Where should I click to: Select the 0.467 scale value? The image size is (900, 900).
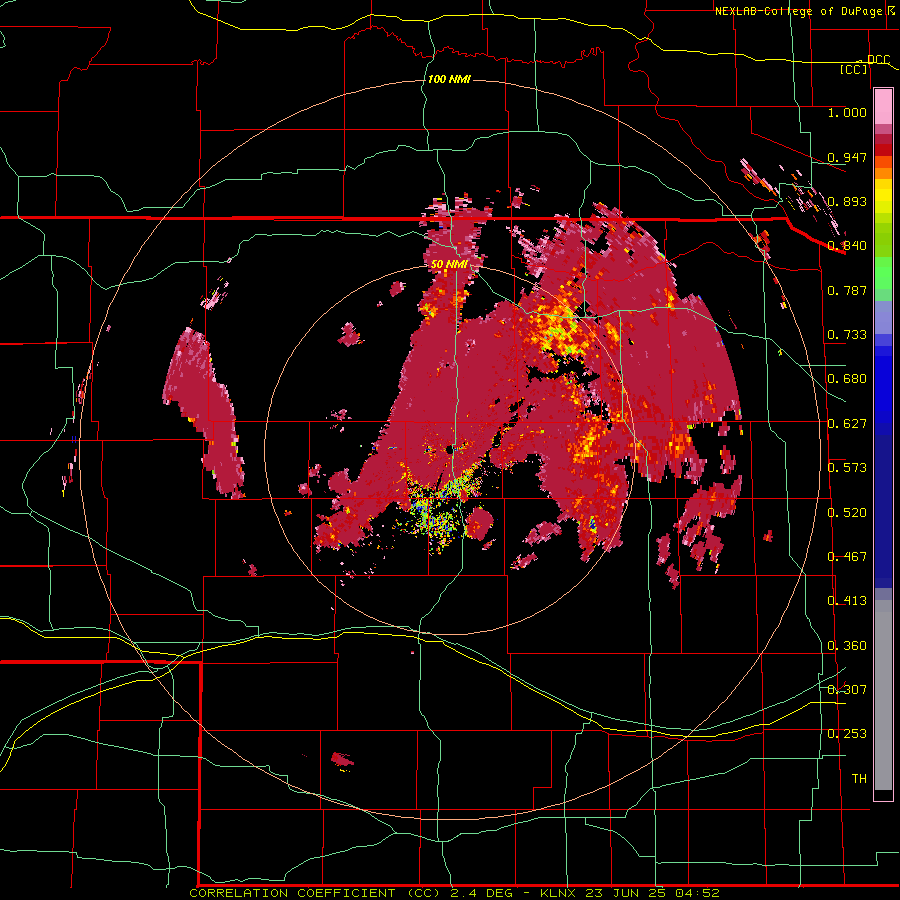[x=847, y=557]
